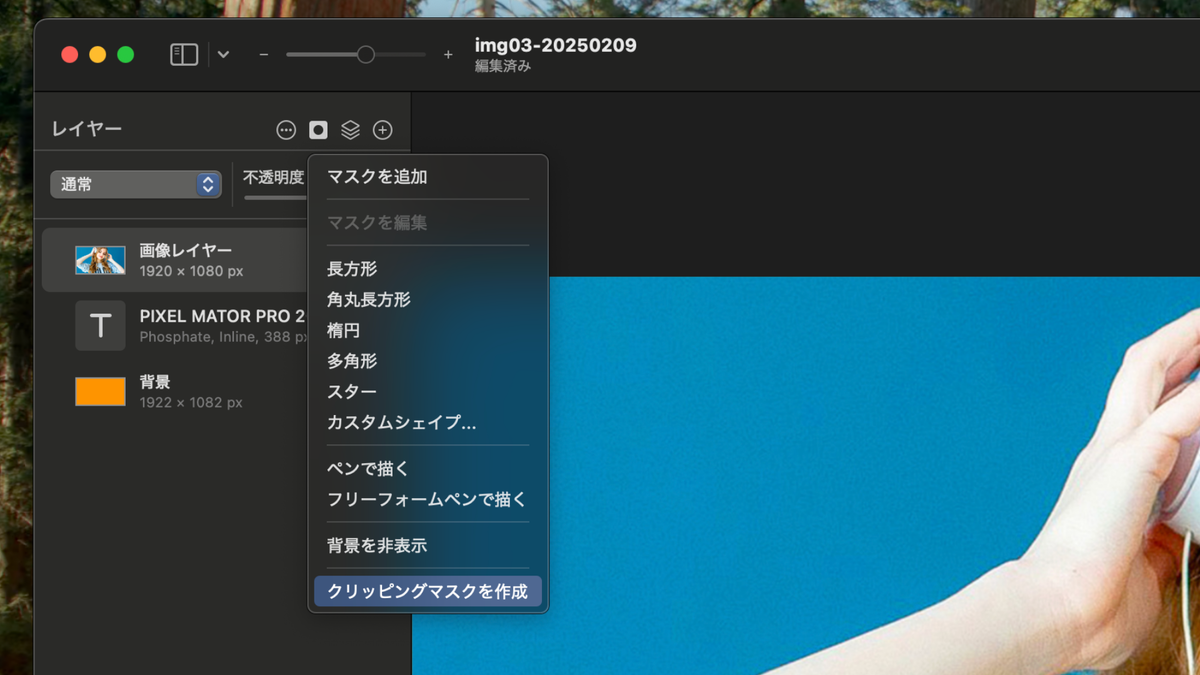The height and width of the screenshot is (675, 1200).
Task: Choose 長方形 mask shape
Action: [x=428, y=269]
